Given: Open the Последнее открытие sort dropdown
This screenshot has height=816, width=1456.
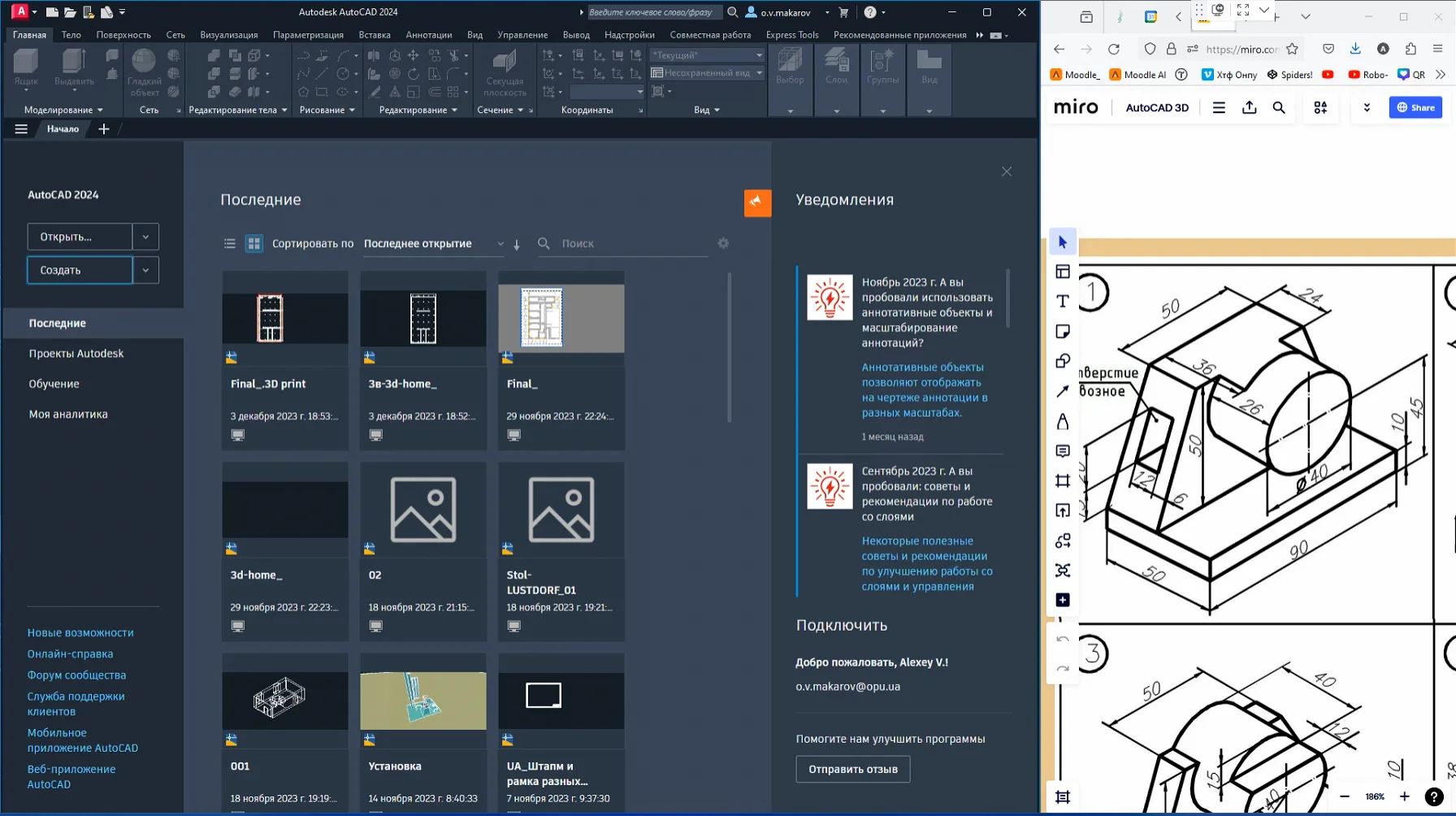Looking at the screenshot, I should pos(433,244).
